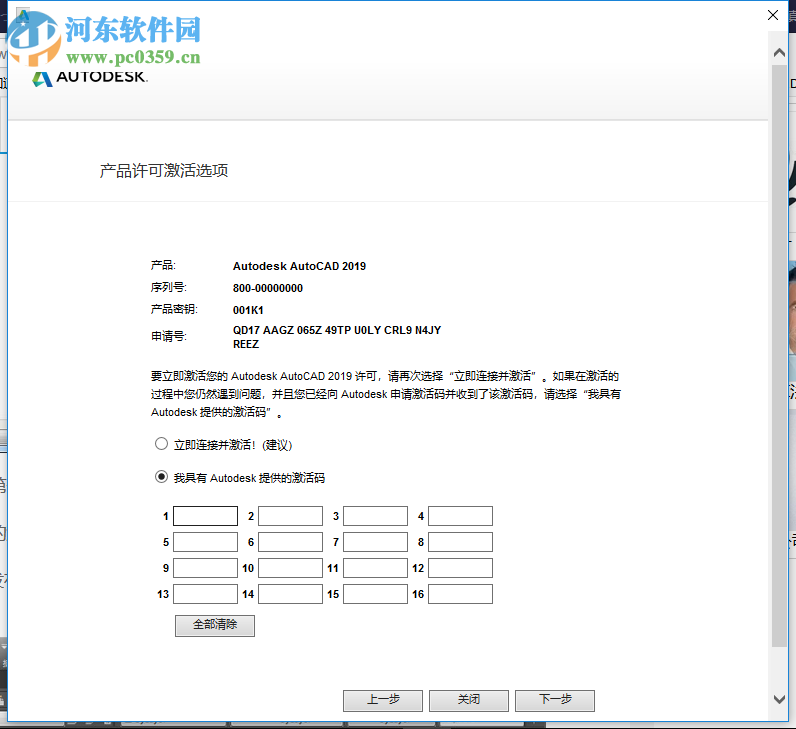The width and height of the screenshot is (796, 729).
Task: Focus activation code field 13
Action: (206, 594)
